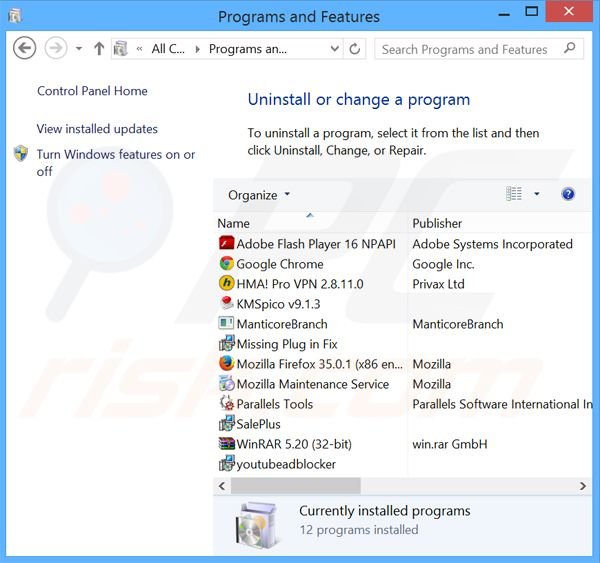Click the ManticoreBranch program icon
The height and width of the screenshot is (563, 600).
click(226, 323)
